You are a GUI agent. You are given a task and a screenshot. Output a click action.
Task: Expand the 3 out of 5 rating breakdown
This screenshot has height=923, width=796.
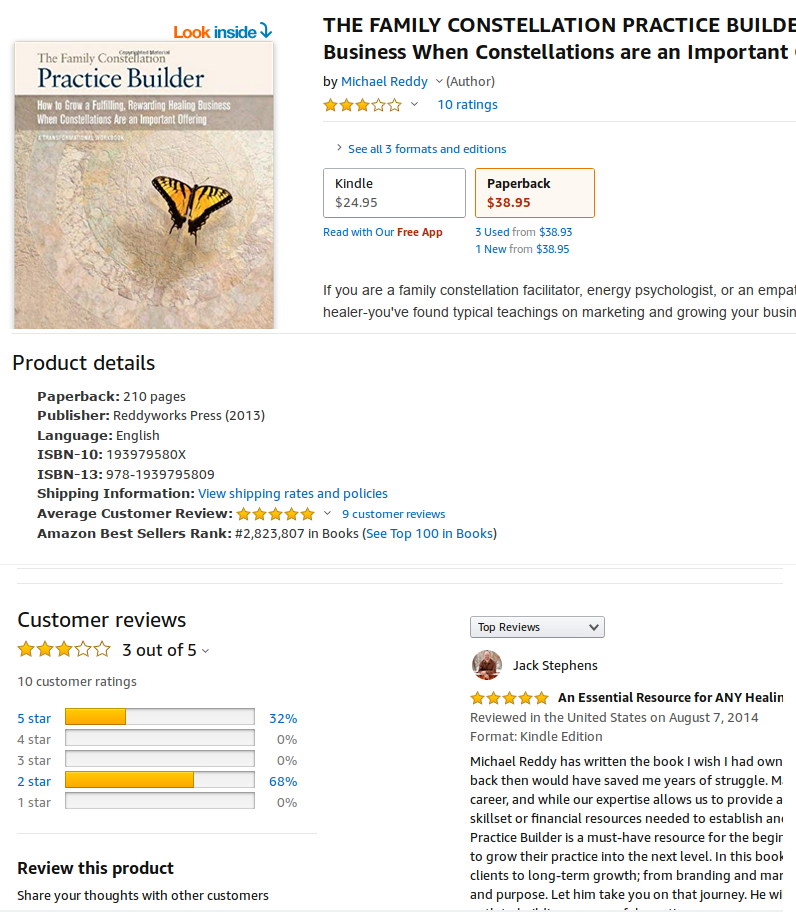point(205,651)
